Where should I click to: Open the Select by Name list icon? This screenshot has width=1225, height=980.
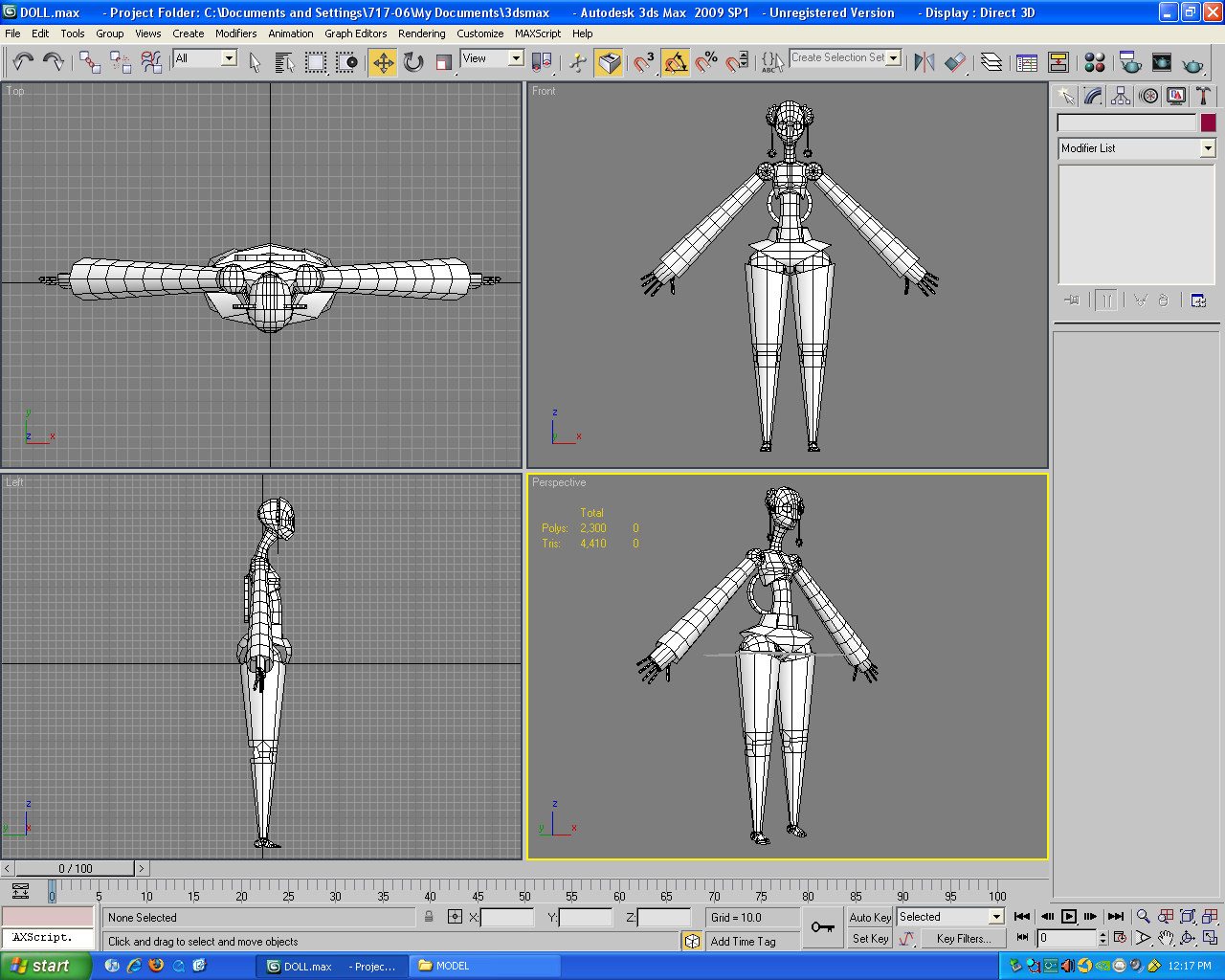[284, 62]
